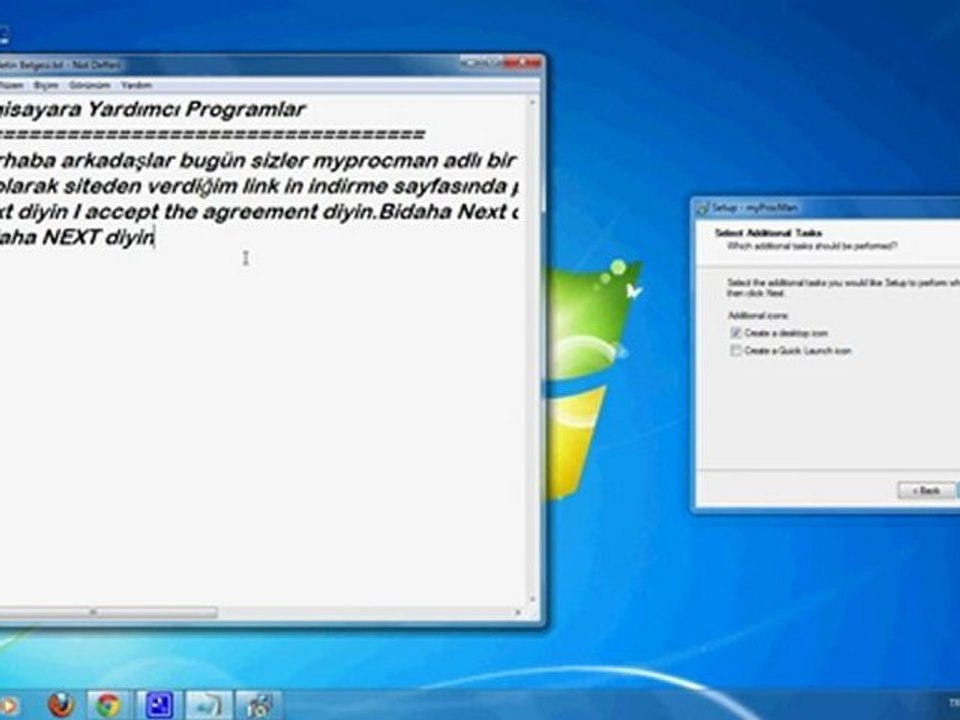Image resolution: width=960 pixels, height=720 pixels.
Task: Open the Biçim menu in Notepad
Action: tap(46, 85)
